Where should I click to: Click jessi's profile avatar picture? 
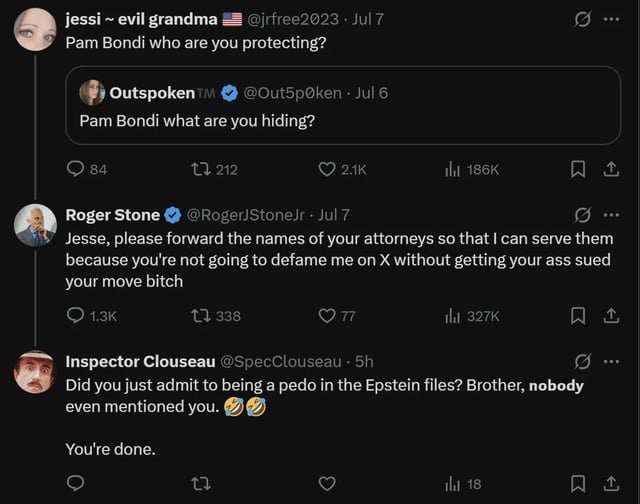click(35, 29)
